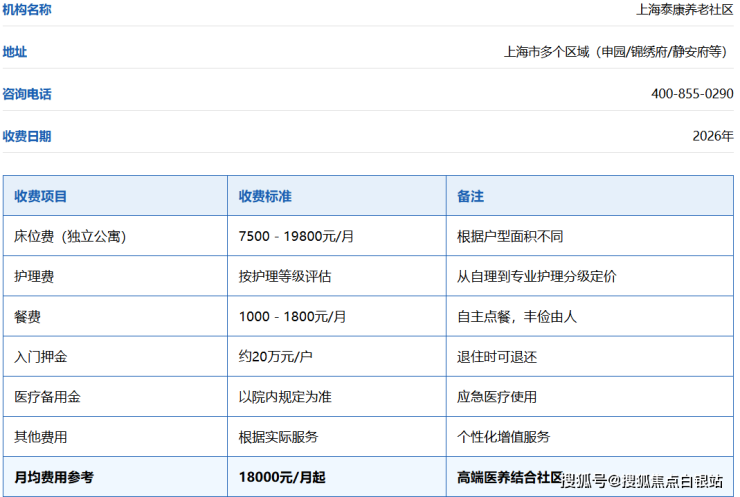Click the 退住时可退还 note

coord(496,356)
